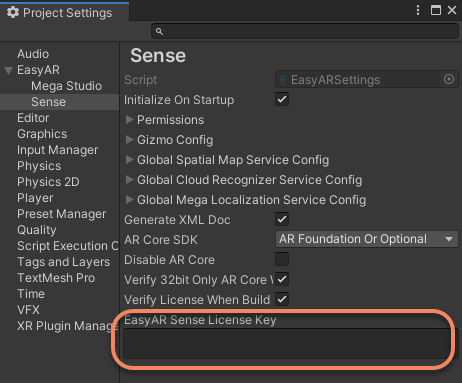
Task: Open Mega Studio settings
Action: pos(66,86)
